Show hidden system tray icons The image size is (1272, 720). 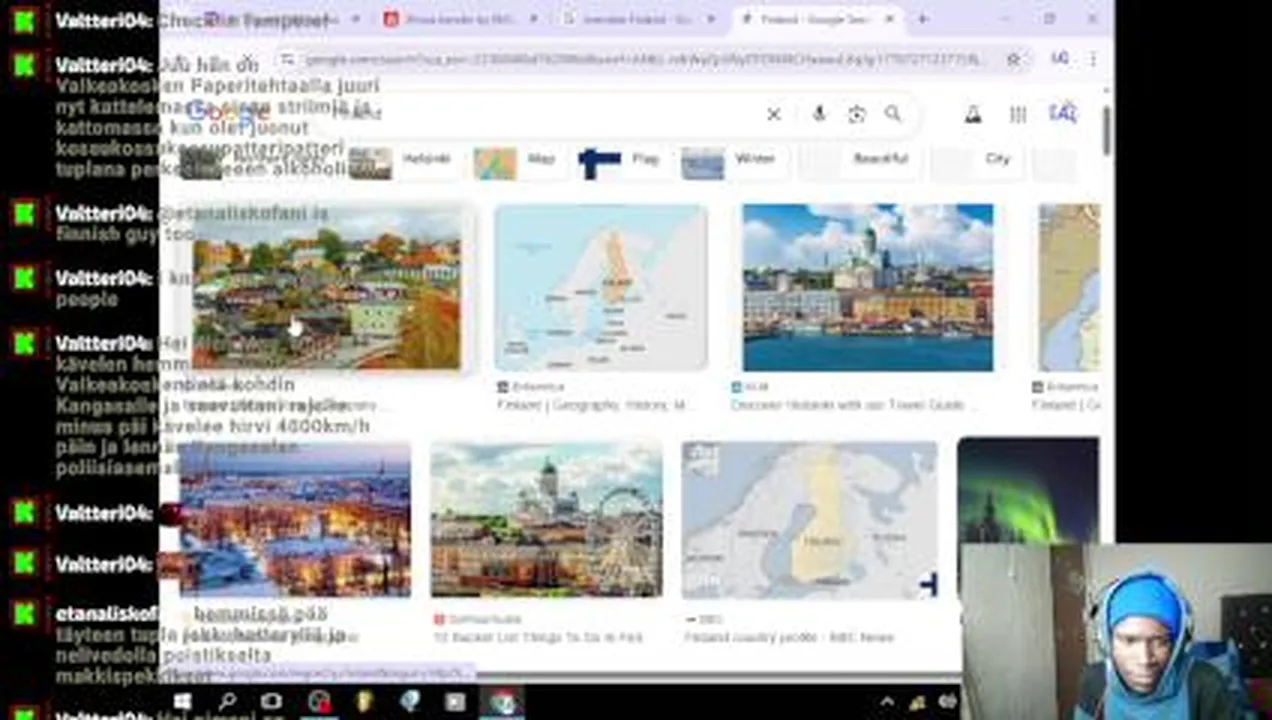[887, 702]
